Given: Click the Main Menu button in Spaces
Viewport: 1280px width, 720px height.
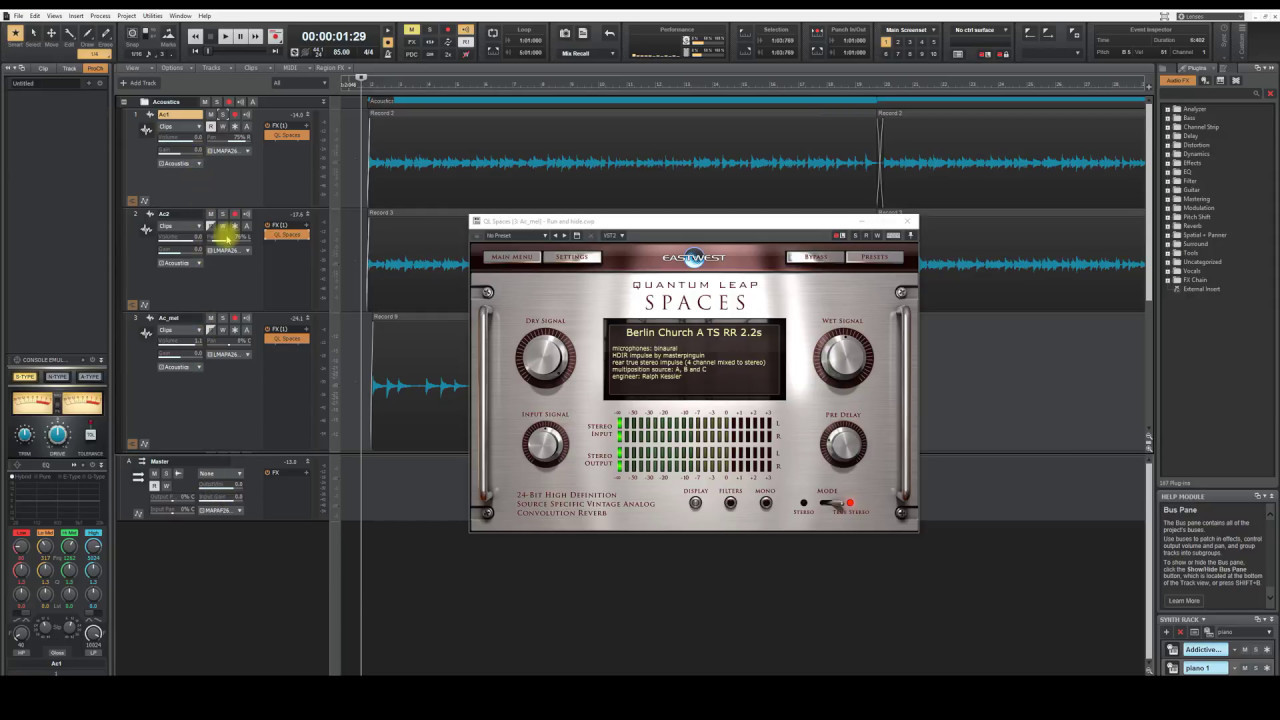Looking at the screenshot, I should pyautogui.click(x=512, y=257).
